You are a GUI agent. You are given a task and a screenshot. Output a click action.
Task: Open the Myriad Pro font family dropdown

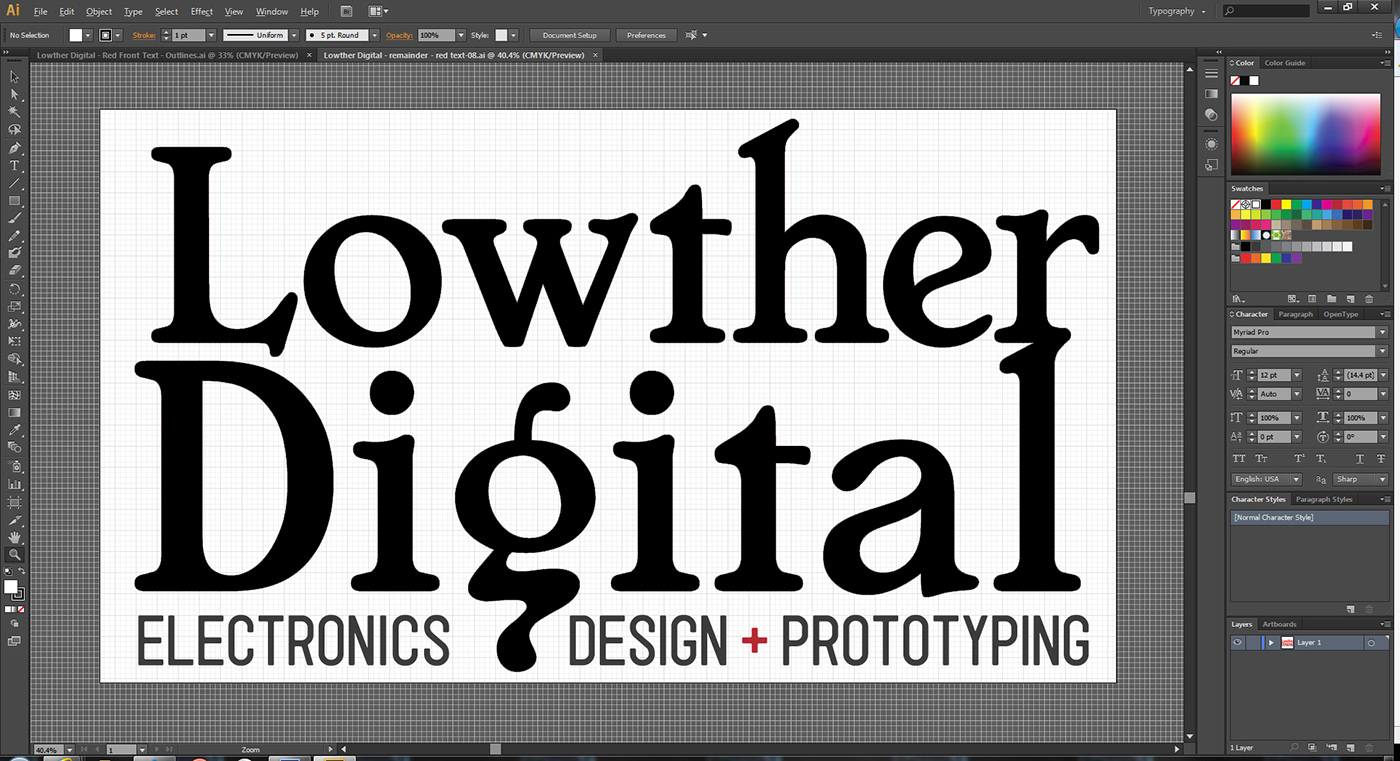point(1382,333)
